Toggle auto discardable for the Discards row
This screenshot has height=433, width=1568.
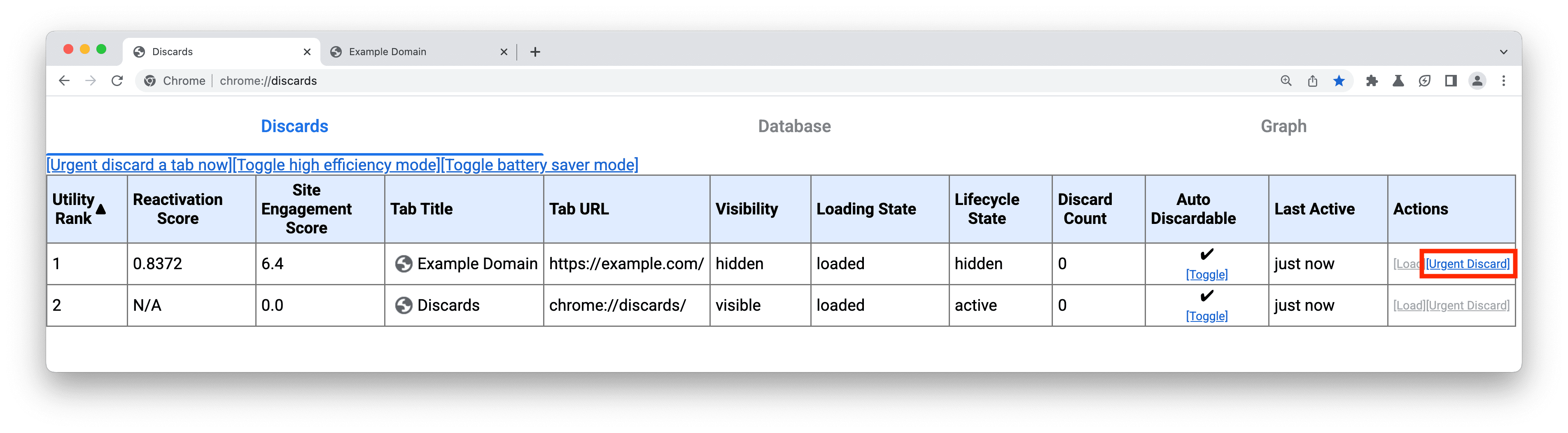pos(1207,316)
